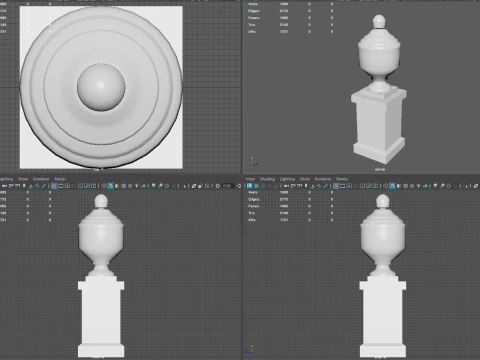Click Smooth Shade All in front view toolbar
480x360 pixels.
tap(110, 186)
